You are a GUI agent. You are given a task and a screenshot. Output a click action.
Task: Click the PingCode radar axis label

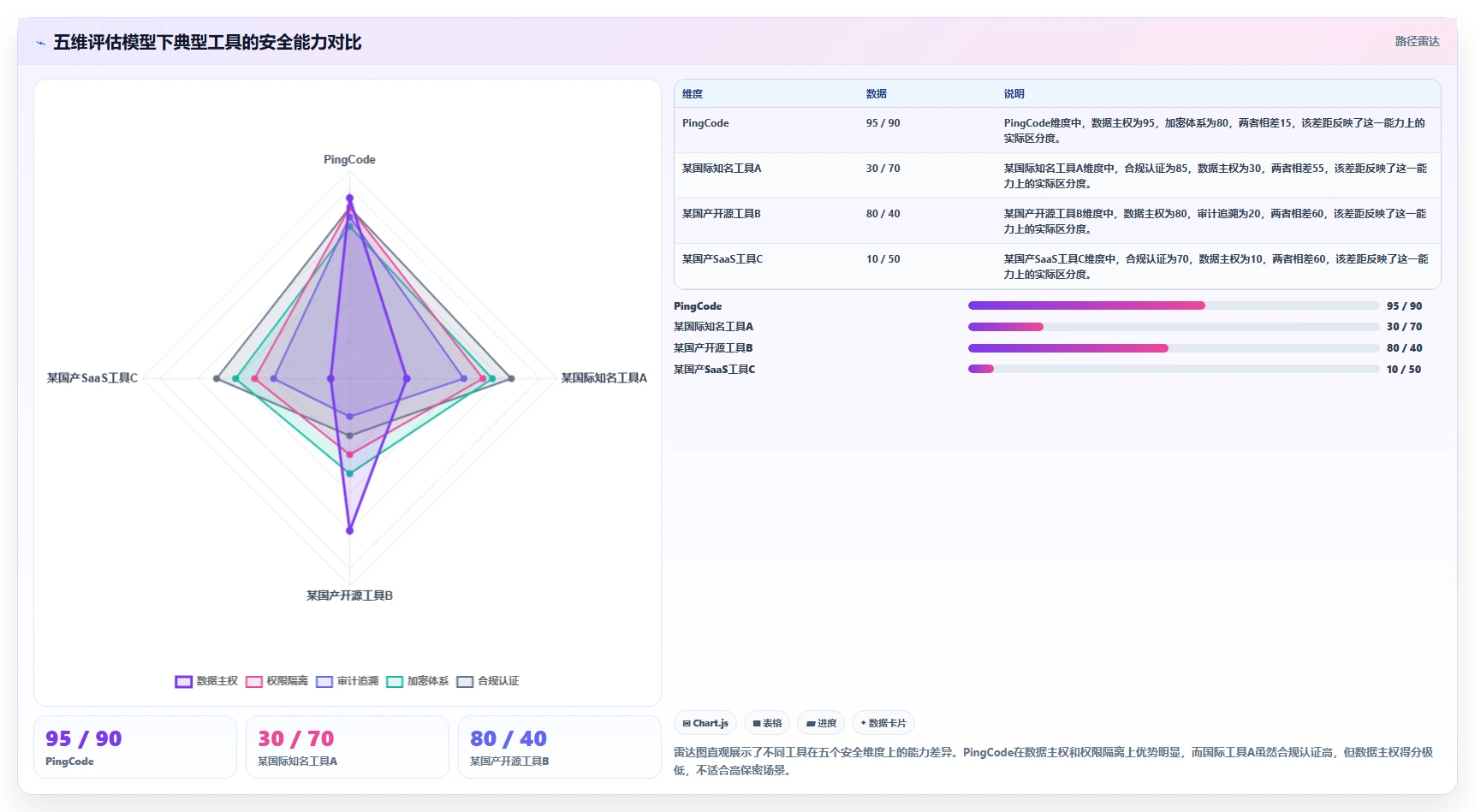coord(349,160)
